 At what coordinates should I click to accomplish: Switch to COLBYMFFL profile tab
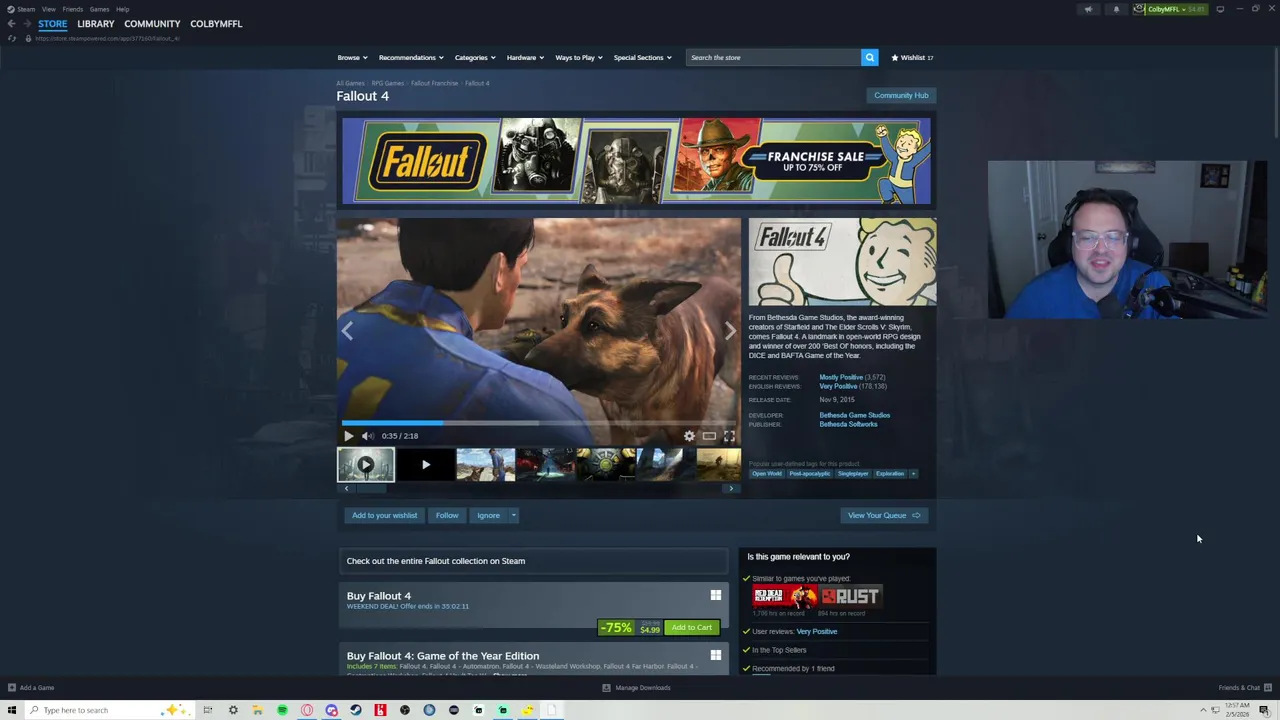click(216, 23)
